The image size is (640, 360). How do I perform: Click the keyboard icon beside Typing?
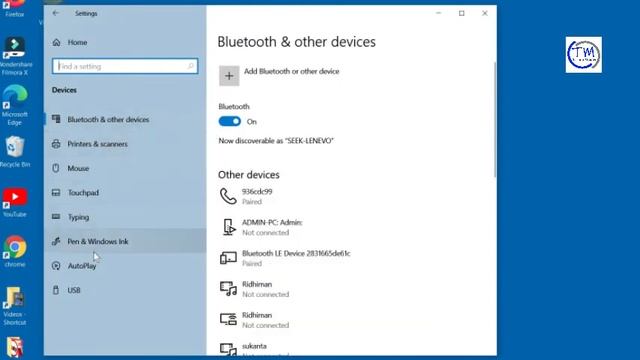pyautogui.click(x=56, y=217)
